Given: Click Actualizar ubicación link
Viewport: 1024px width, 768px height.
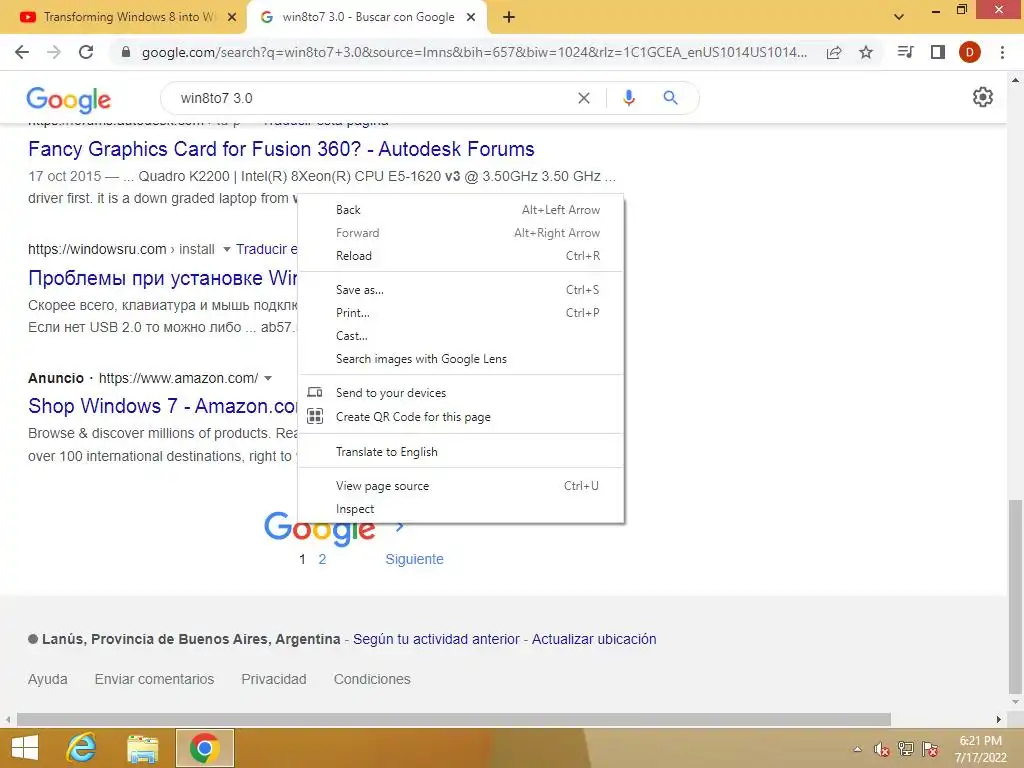Looking at the screenshot, I should click(x=594, y=639).
